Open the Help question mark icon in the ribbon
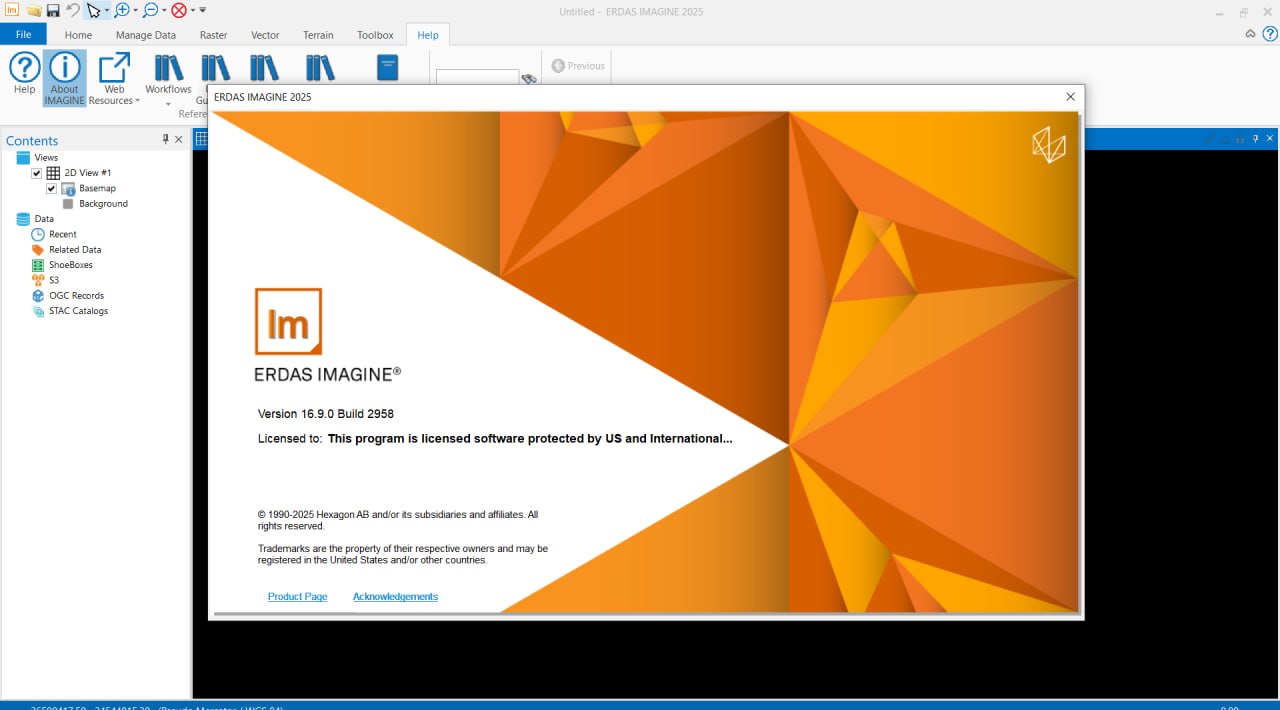Viewport: 1280px width, 710px height. click(x=24, y=67)
